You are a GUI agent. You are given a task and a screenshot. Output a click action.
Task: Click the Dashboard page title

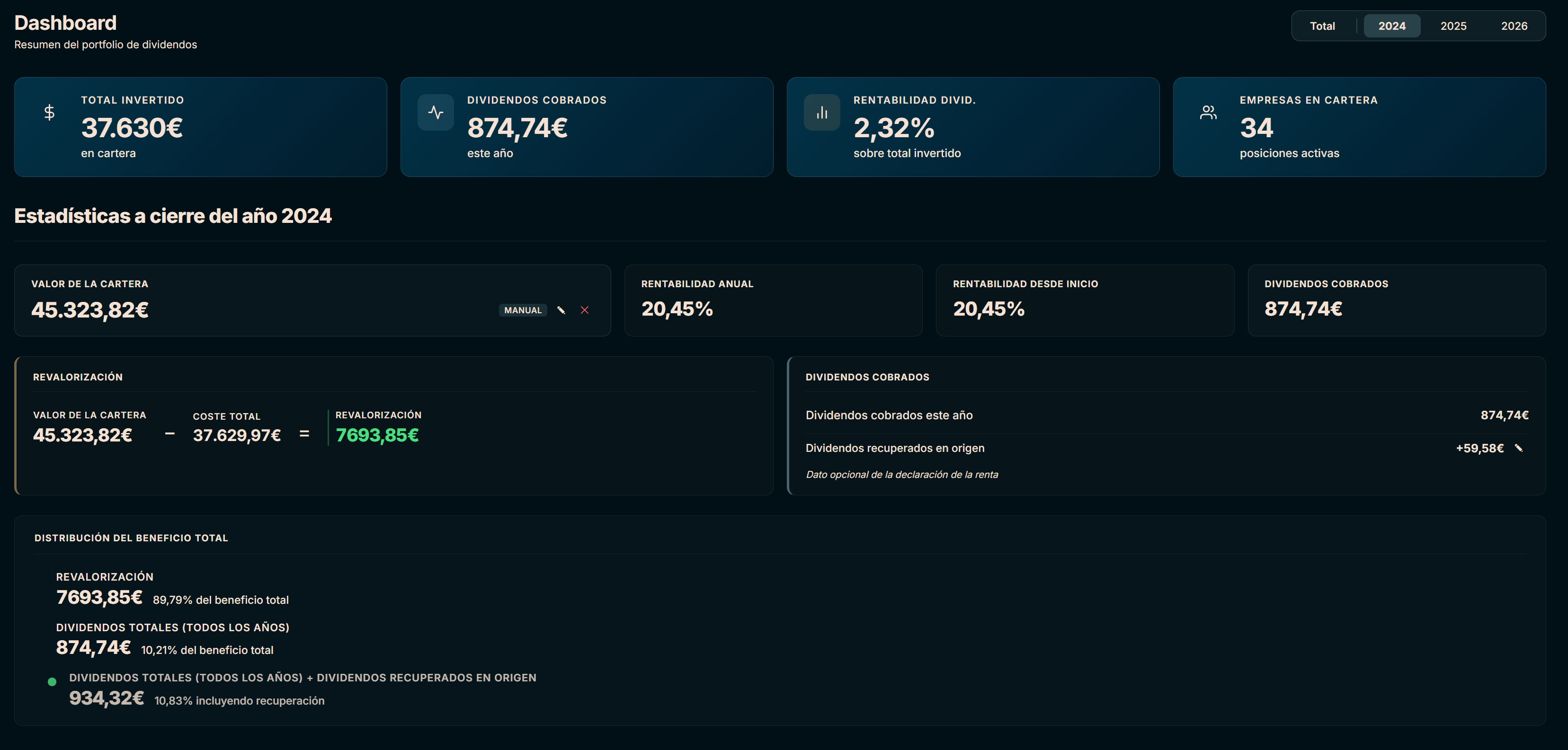pyautogui.click(x=66, y=23)
